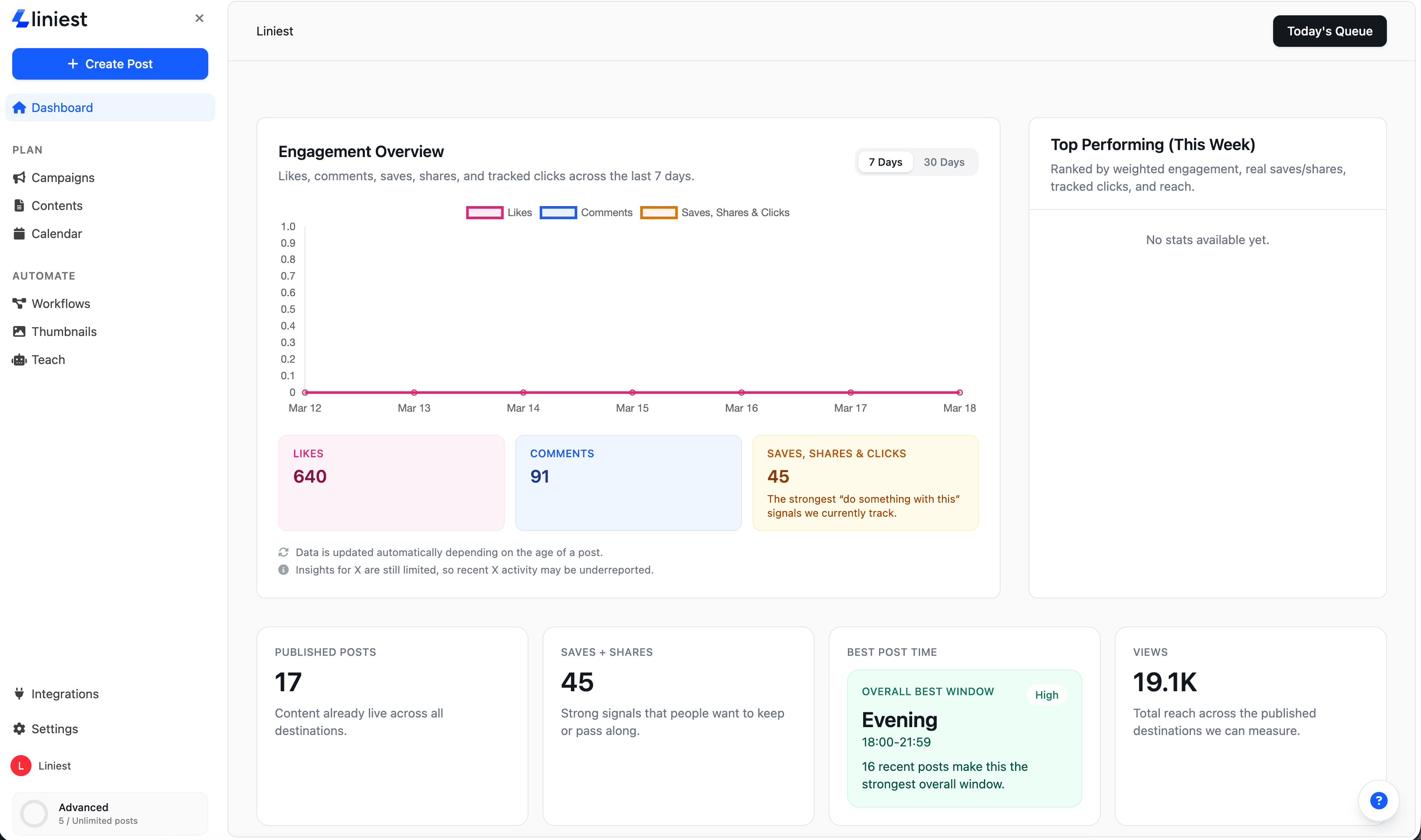The width and height of the screenshot is (1421, 840).
Task: Click the info icon about X insights
Action: (283, 570)
